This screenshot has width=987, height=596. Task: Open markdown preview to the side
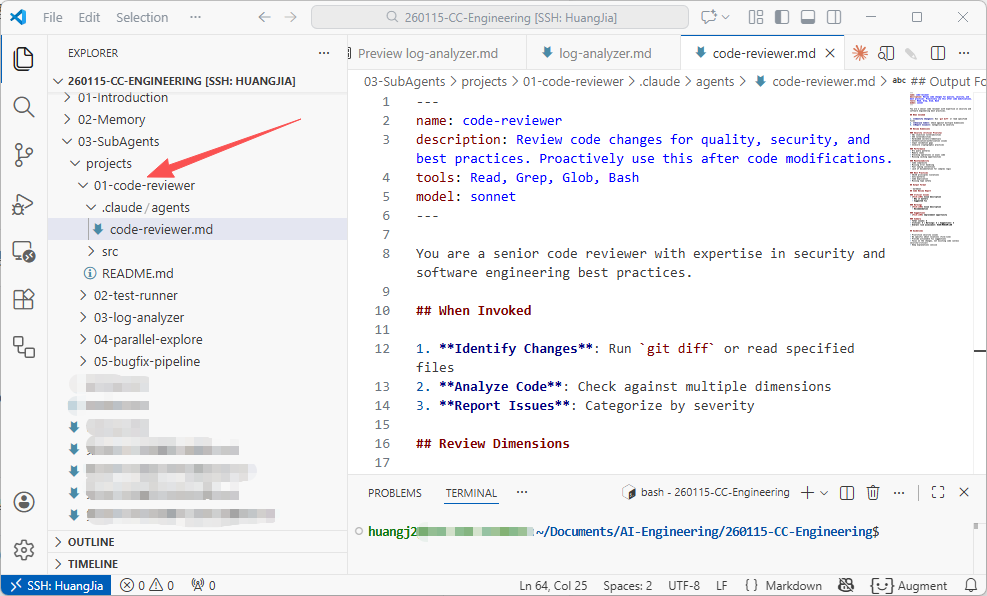click(x=886, y=53)
